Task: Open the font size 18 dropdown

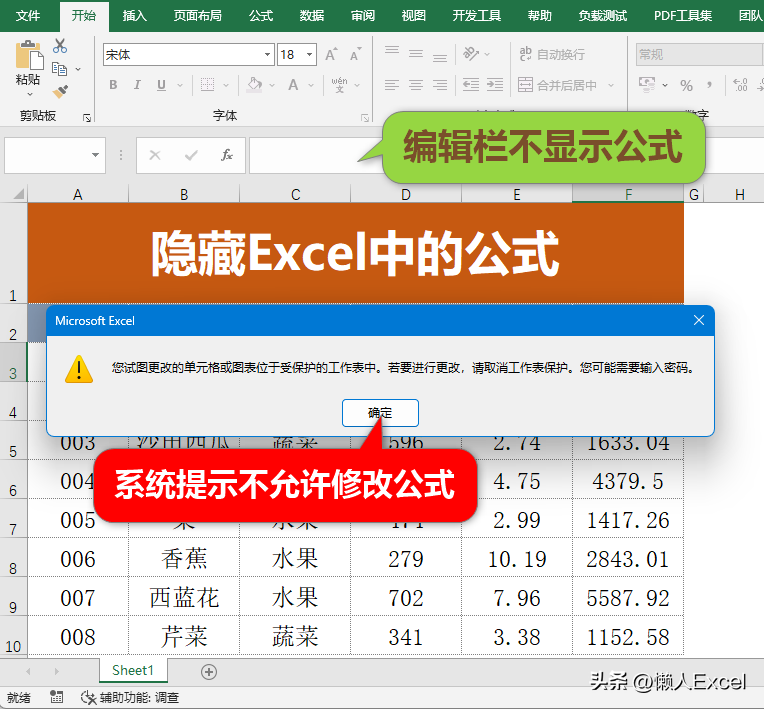Action: click(309, 55)
